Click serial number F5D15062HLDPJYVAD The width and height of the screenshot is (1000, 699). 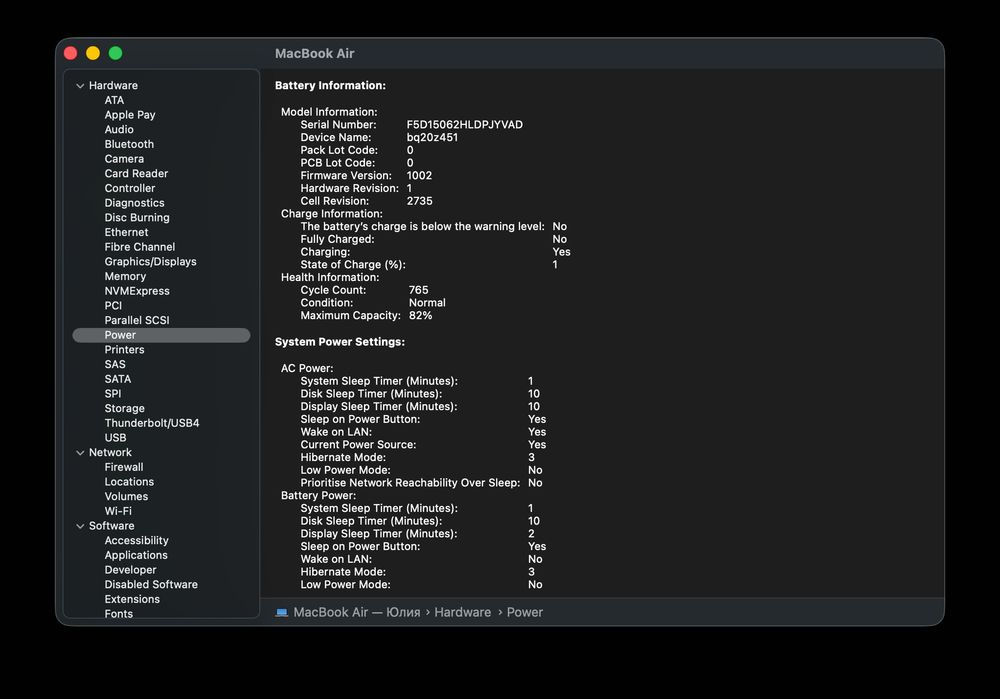pos(465,124)
